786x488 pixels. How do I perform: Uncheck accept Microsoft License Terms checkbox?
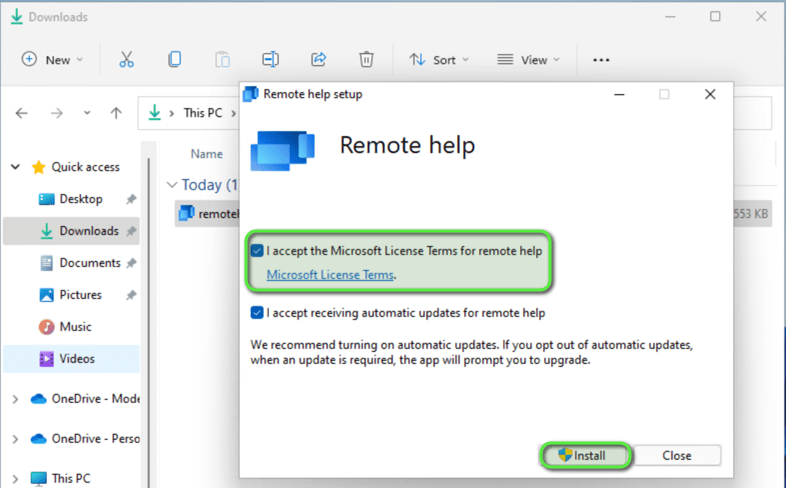pyautogui.click(x=258, y=251)
